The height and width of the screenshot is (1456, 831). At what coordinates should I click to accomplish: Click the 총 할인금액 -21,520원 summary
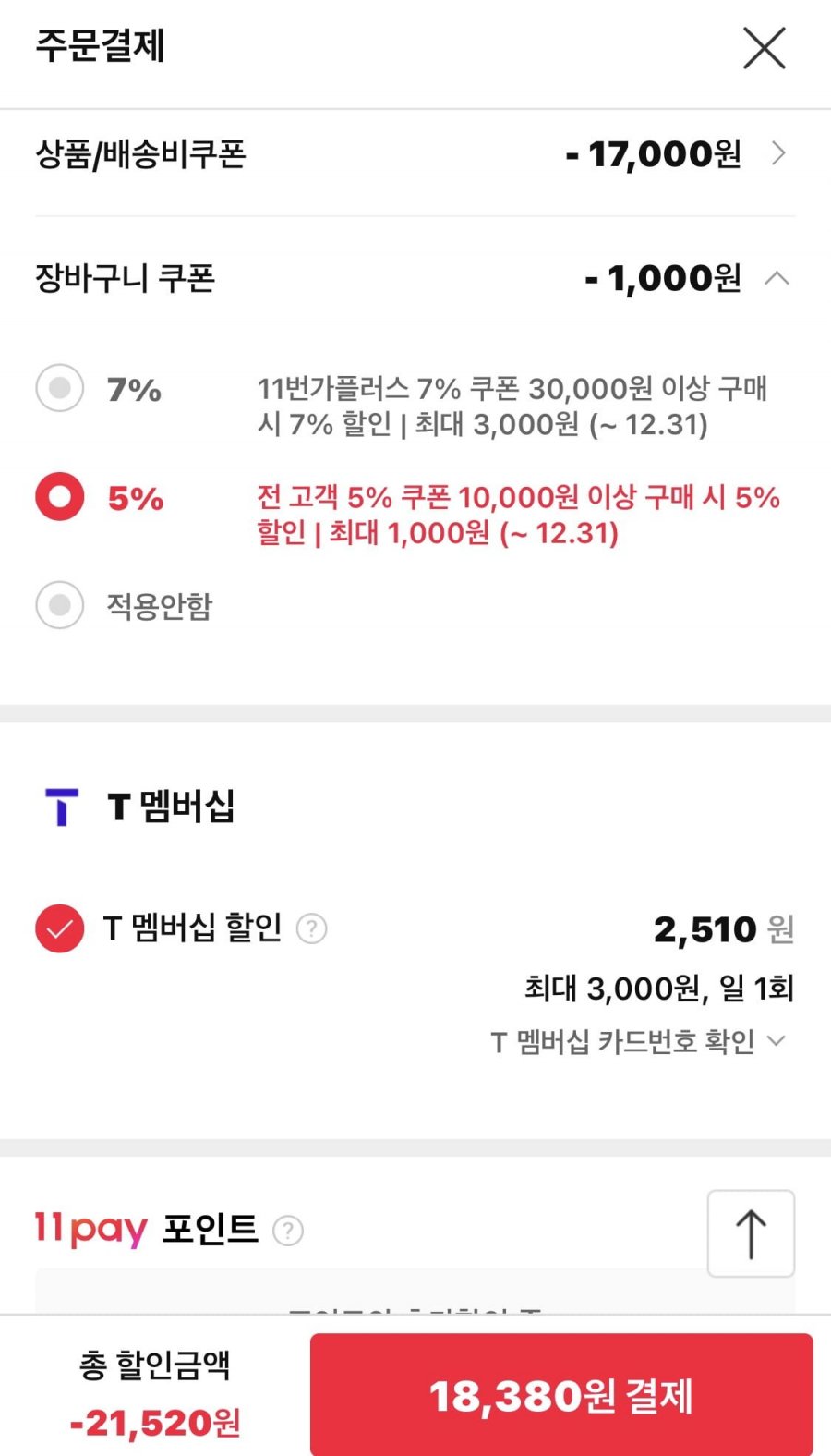click(155, 1395)
